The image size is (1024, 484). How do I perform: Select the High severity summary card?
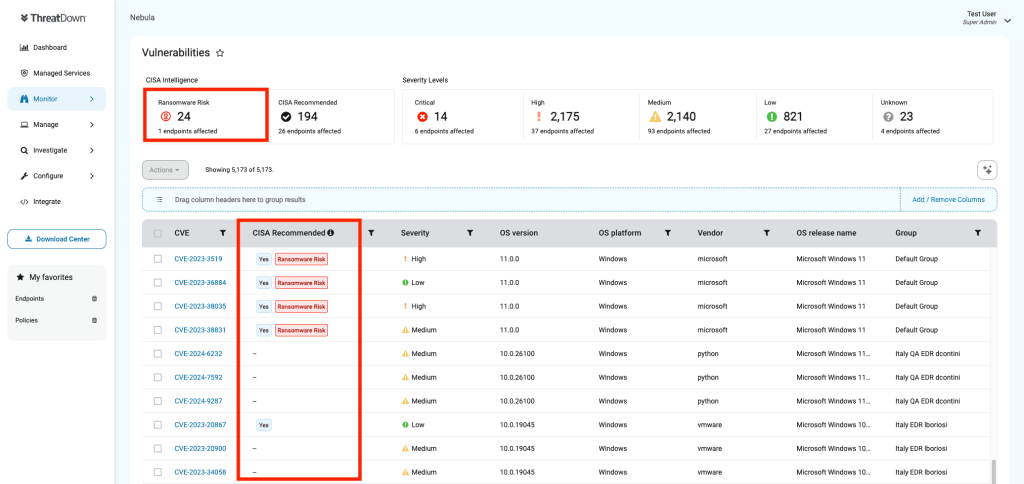click(x=581, y=117)
